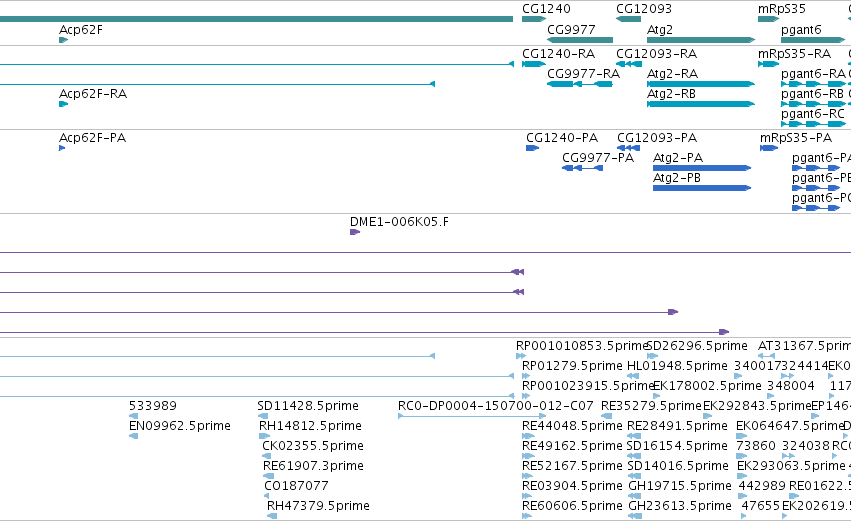Select the GH23613.5prime EST label
Viewport: 851px width, 521px height.
(679, 506)
